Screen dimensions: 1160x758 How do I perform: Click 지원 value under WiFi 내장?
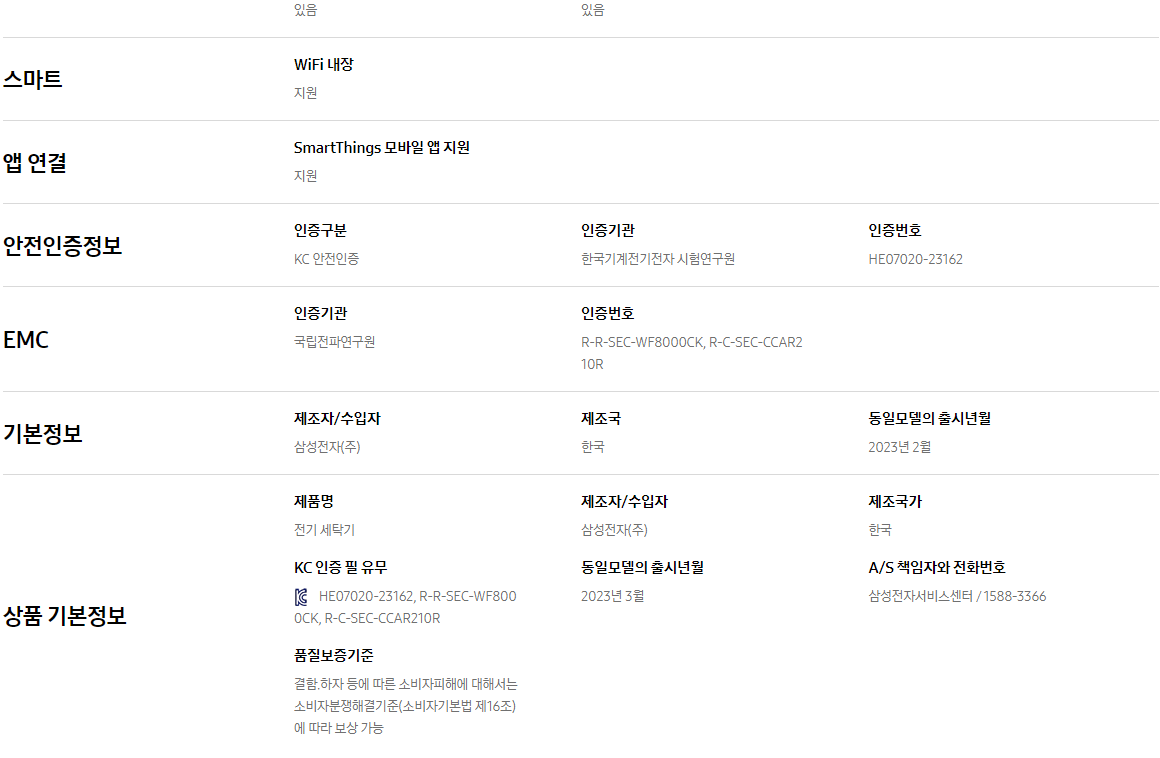(x=306, y=92)
